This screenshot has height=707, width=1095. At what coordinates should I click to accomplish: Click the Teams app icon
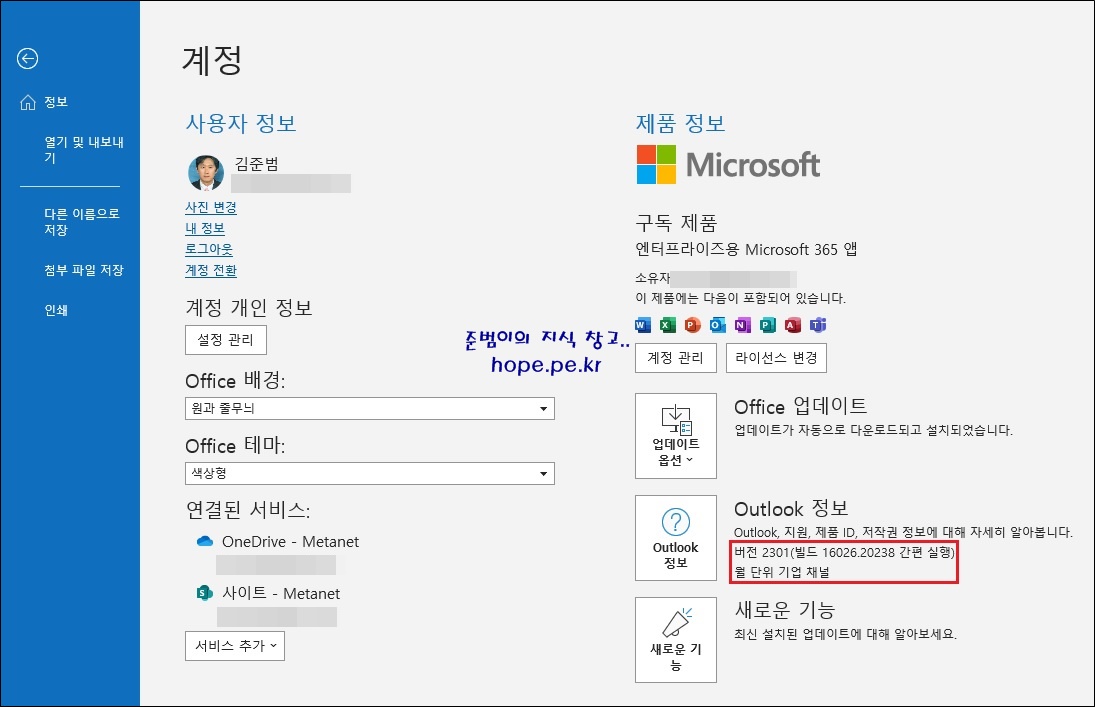pos(818,325)
